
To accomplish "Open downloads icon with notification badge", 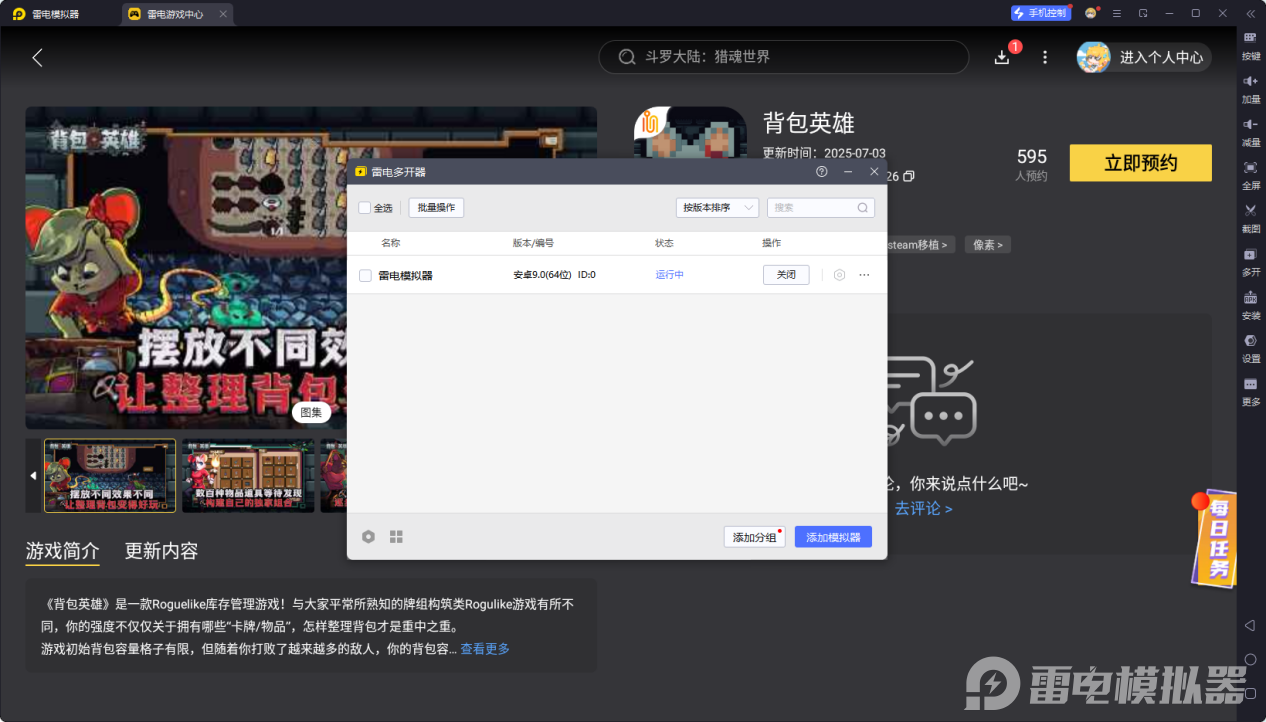I will coord(1001,57).
